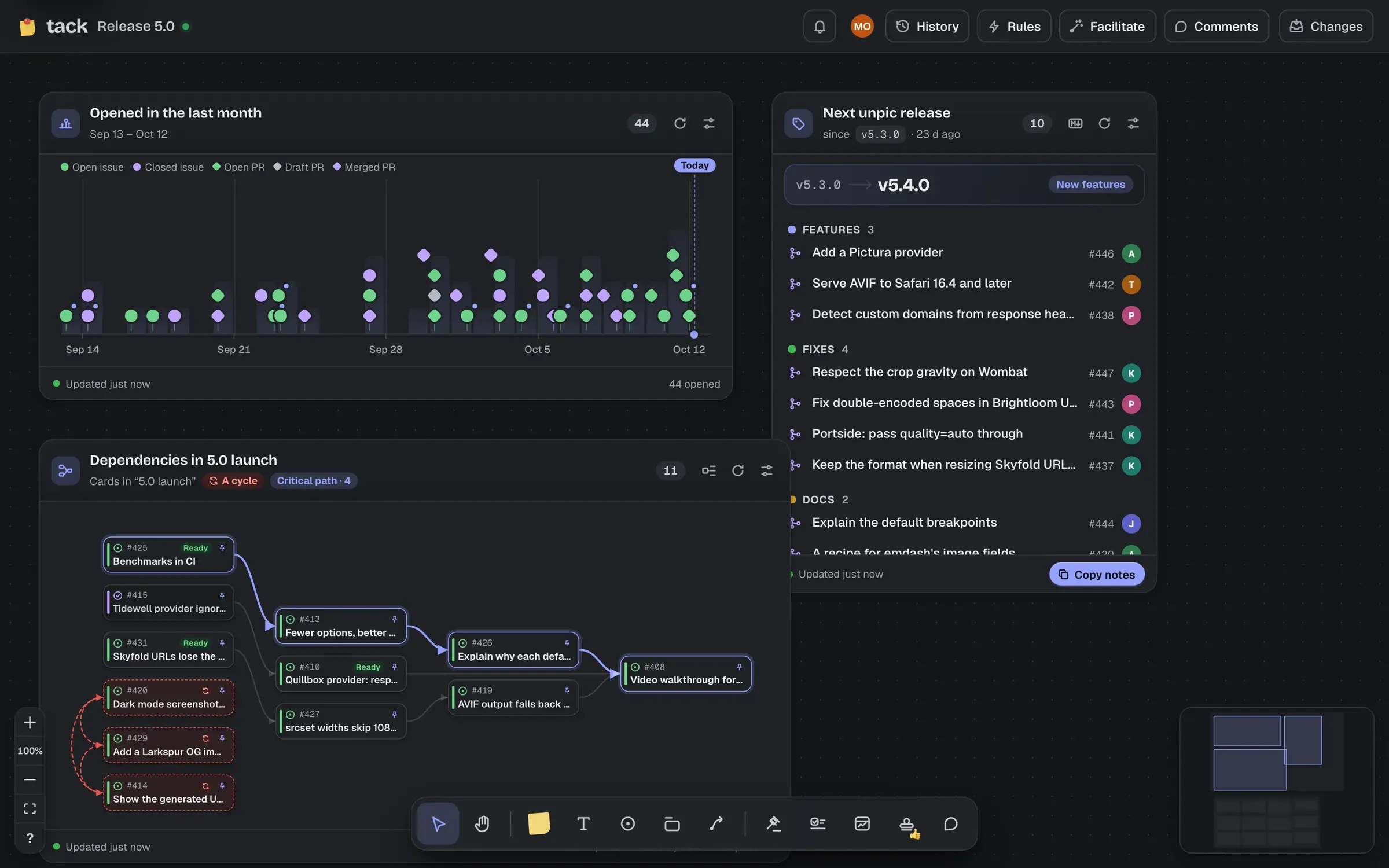Open the MO user avatar
This screenshot has height=868, width=1389.
(862, 26)
